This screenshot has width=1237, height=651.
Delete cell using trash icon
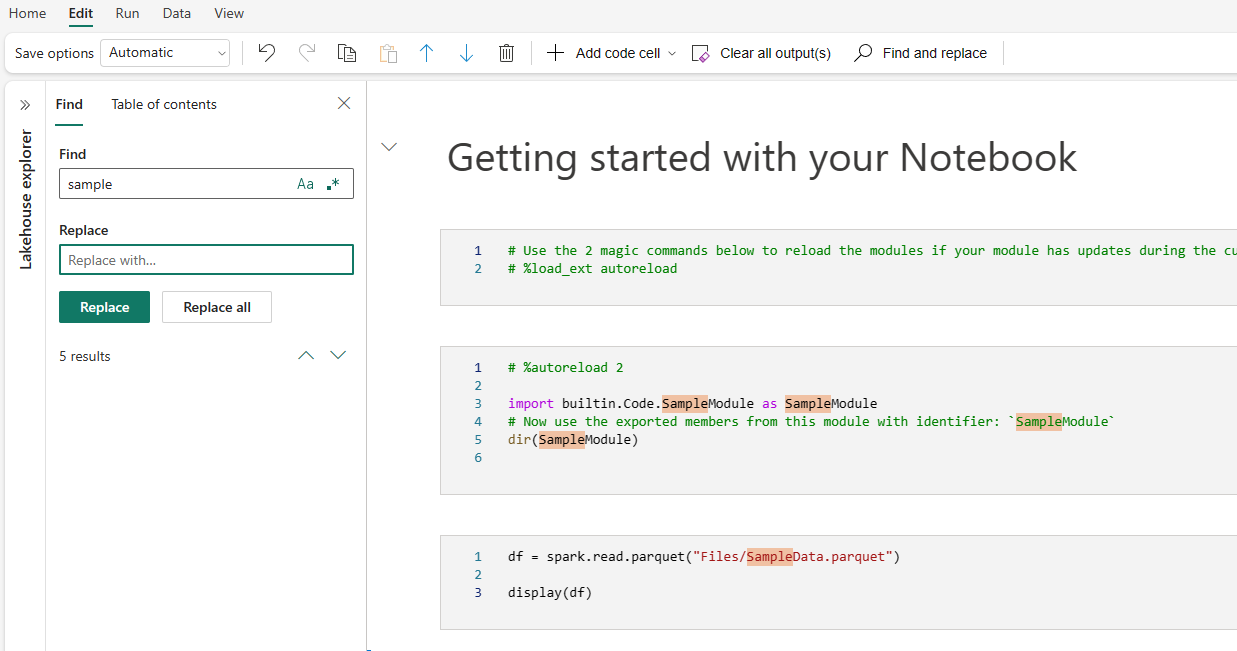[506, 53]
